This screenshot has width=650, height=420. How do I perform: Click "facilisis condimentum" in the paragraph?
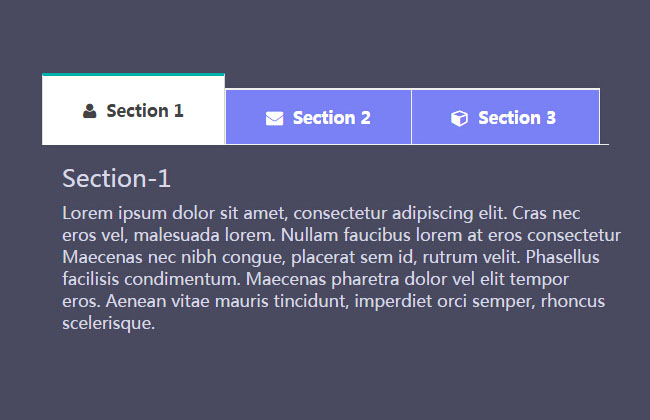(148, 279)
